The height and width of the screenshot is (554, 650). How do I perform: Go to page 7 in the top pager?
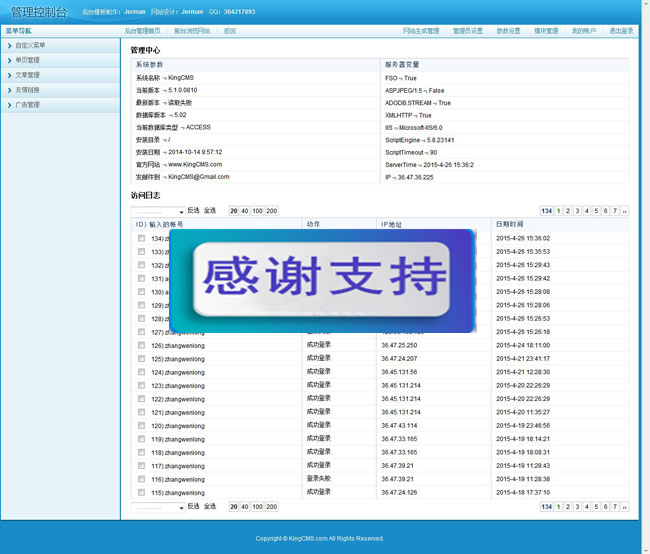(615, 211)
